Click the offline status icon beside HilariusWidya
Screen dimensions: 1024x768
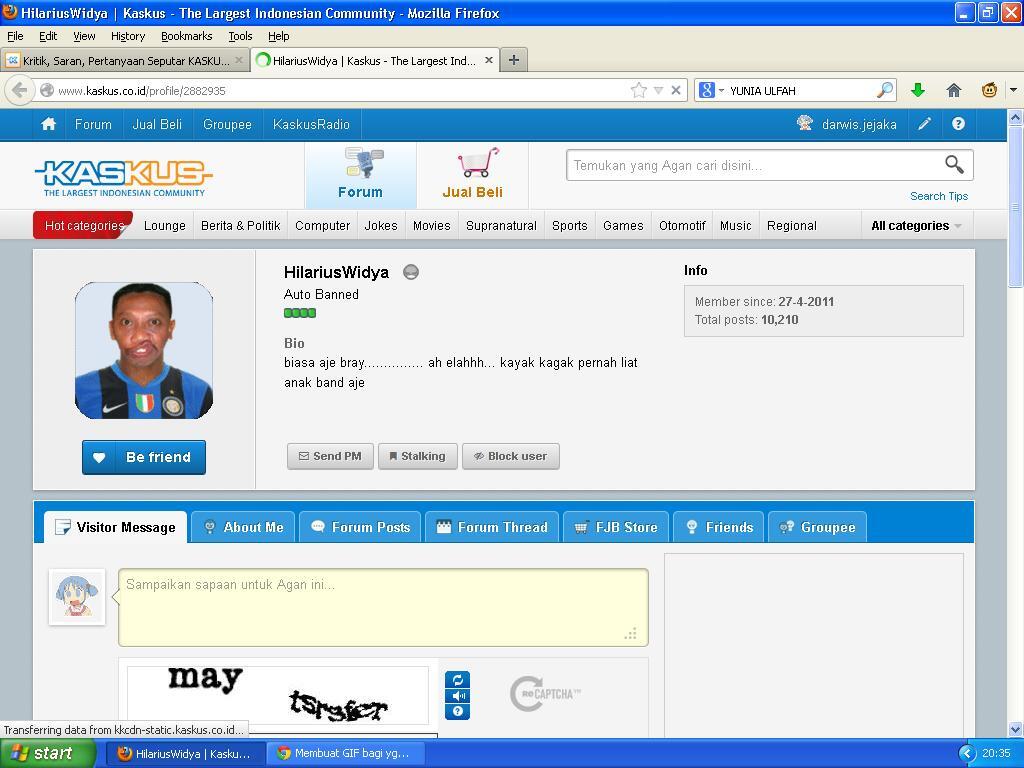click(411, 272)
